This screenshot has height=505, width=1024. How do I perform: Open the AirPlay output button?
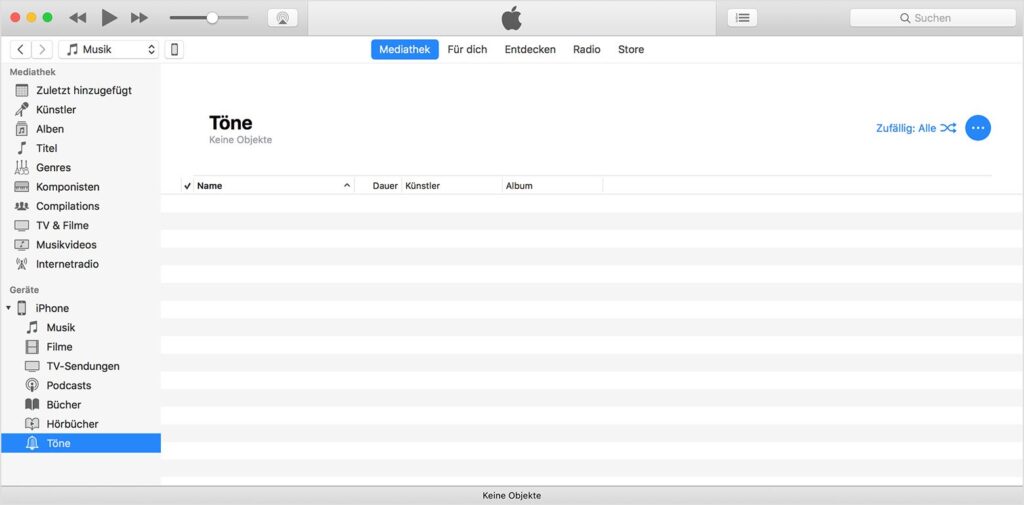283,18
